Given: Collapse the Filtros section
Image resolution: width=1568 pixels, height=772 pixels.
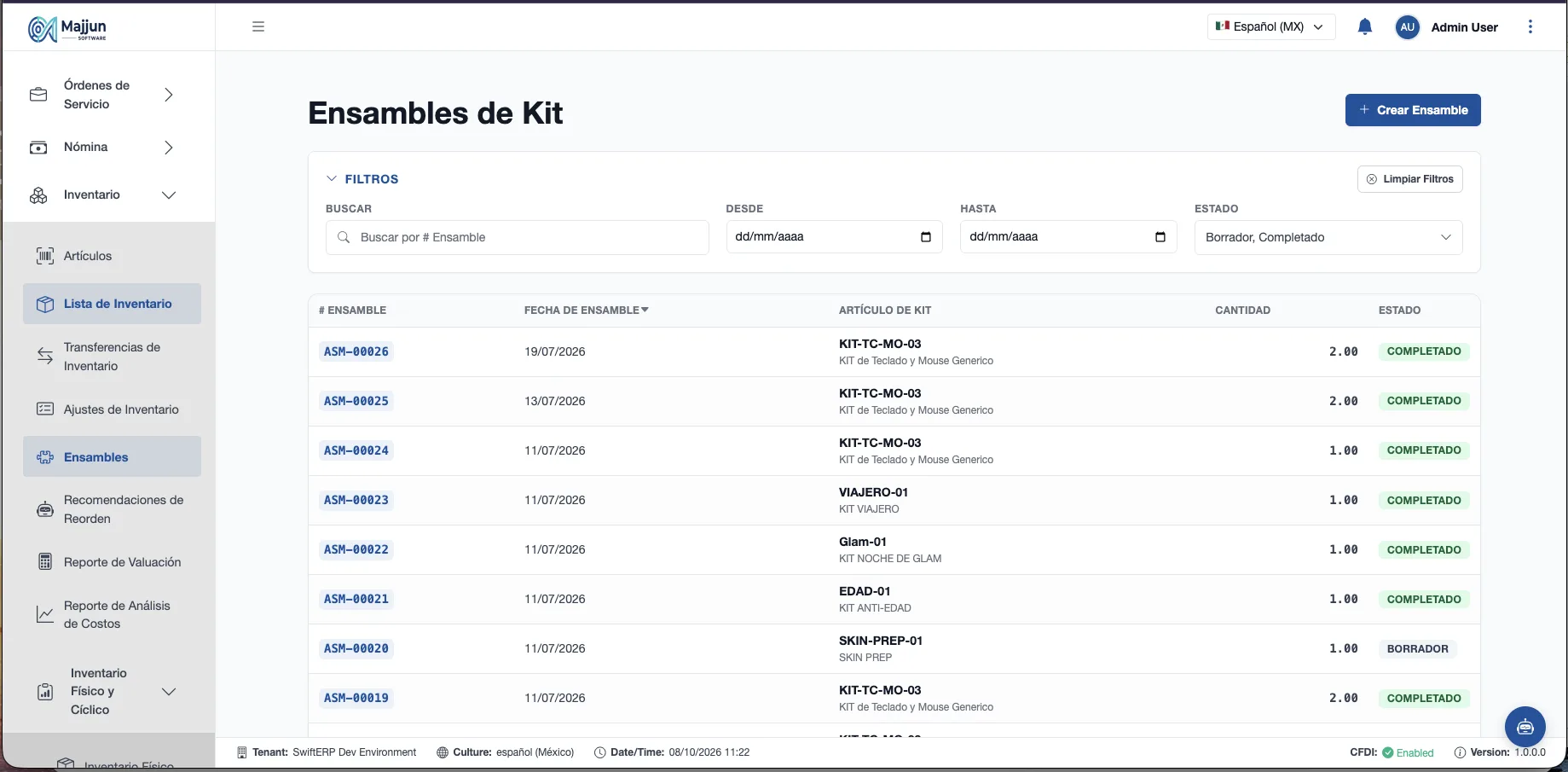Looking at the screenshot, I should tap(362, 179).
